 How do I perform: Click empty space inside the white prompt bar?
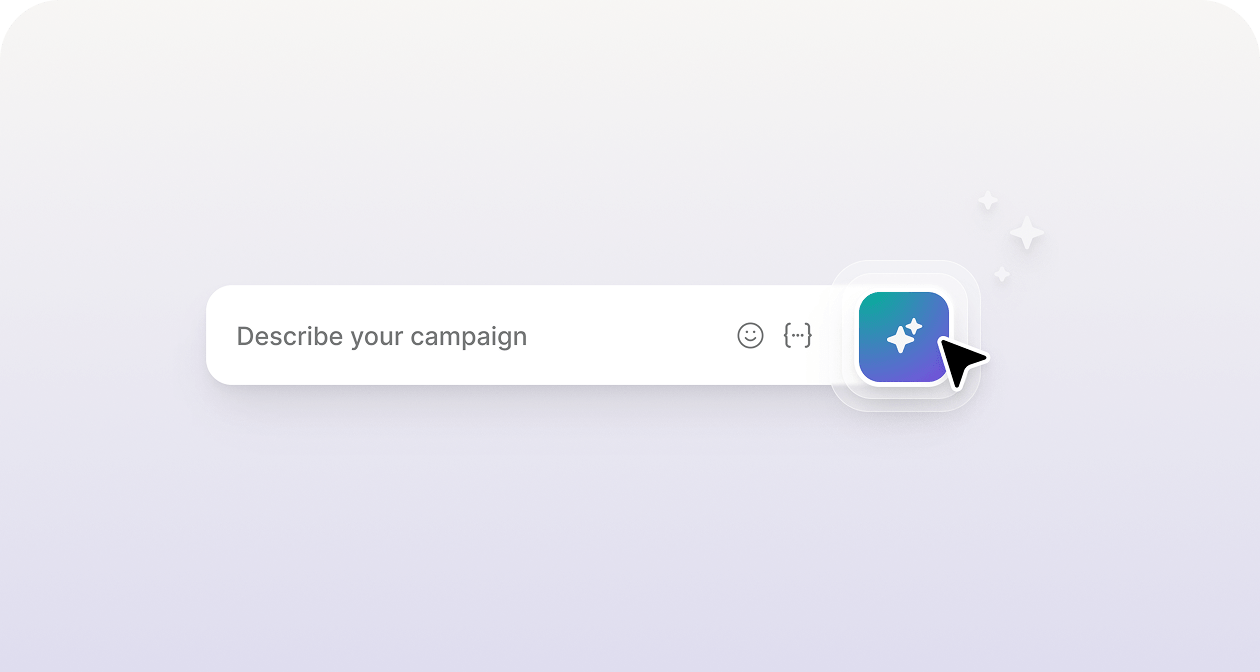630,335
